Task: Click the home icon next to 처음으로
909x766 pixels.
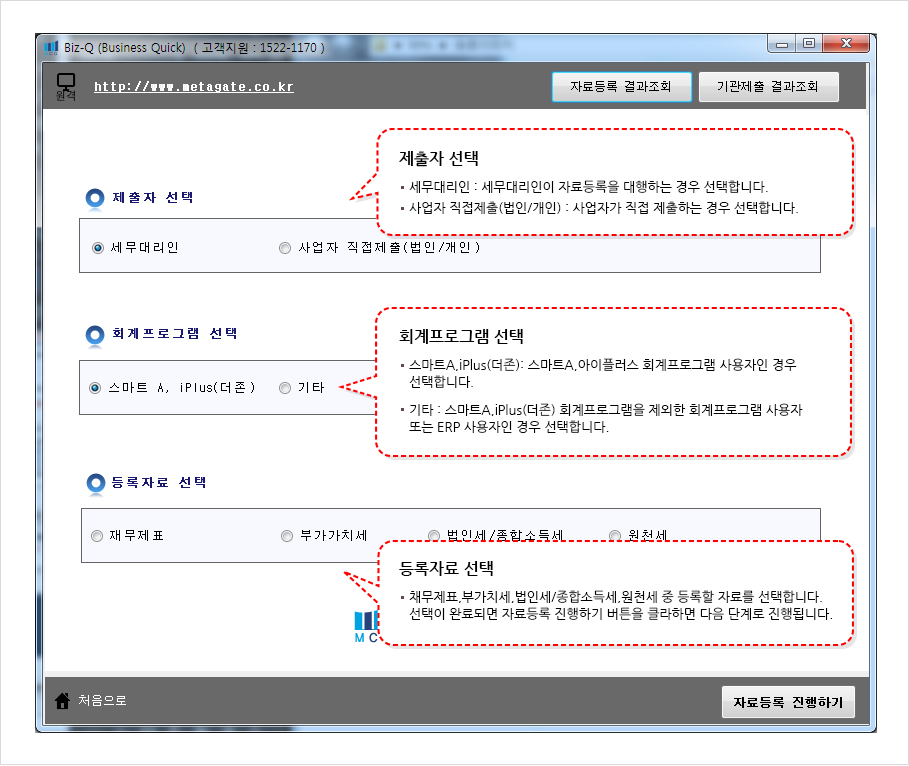Action: 65,700
